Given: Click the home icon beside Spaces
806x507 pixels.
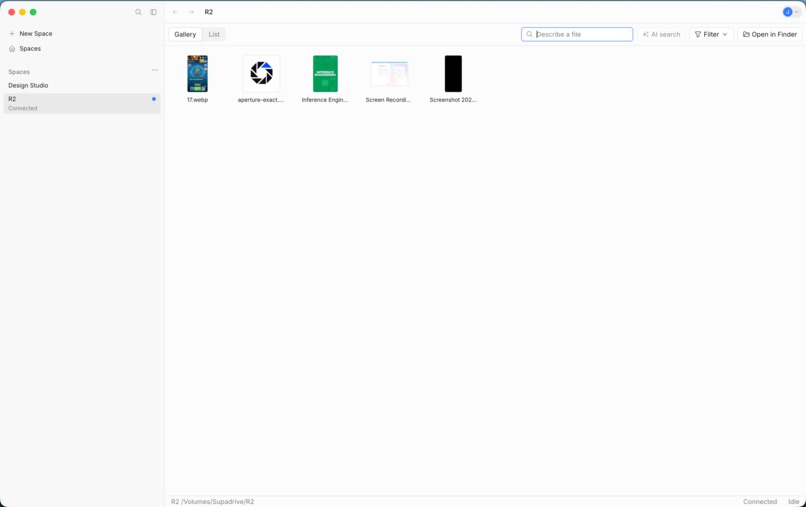Looking at the screenshot, I should [12, 48].
